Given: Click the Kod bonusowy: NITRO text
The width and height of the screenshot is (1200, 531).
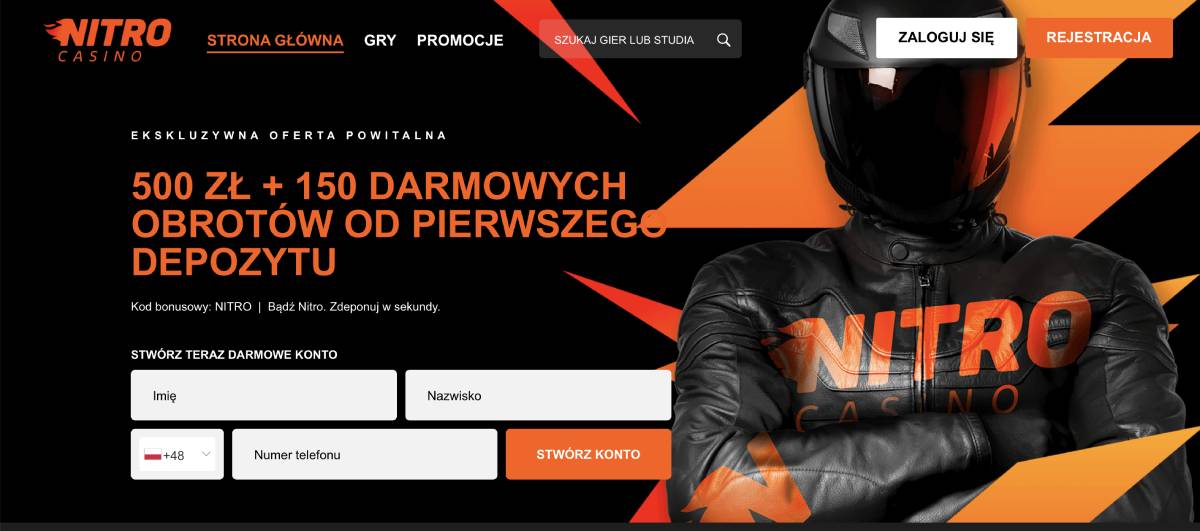Looking at the screenshot, I should (x=191, y=307).
